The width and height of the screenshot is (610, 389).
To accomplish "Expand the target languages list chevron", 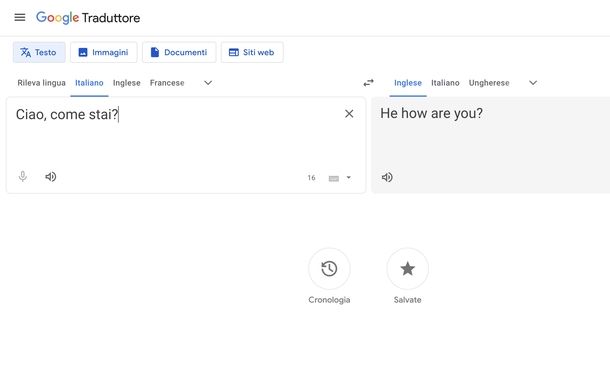I will click(533, 83).
